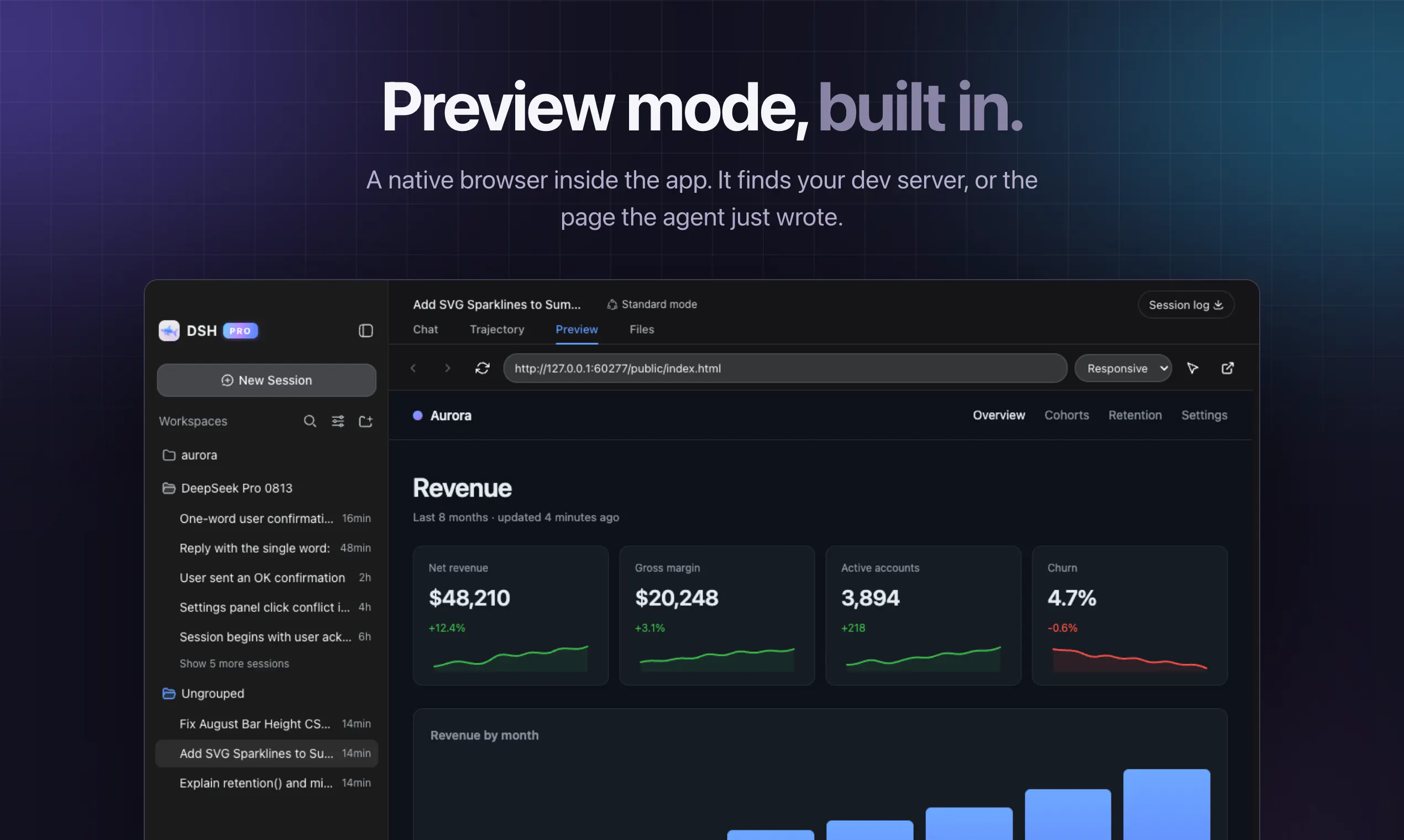The width and height of the screenshot is (1404, 840).
Task: Click the Revenue by month heading
Action: pyautogui.click(x=485, y=736)
